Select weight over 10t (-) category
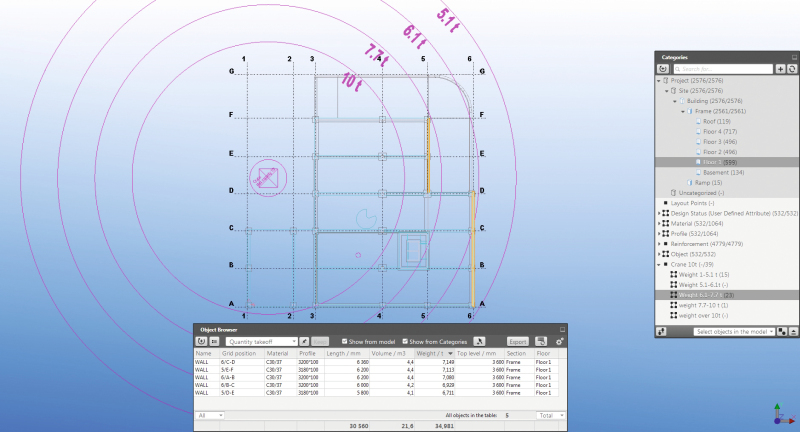The image size is (800, 432). coord(703,315)
